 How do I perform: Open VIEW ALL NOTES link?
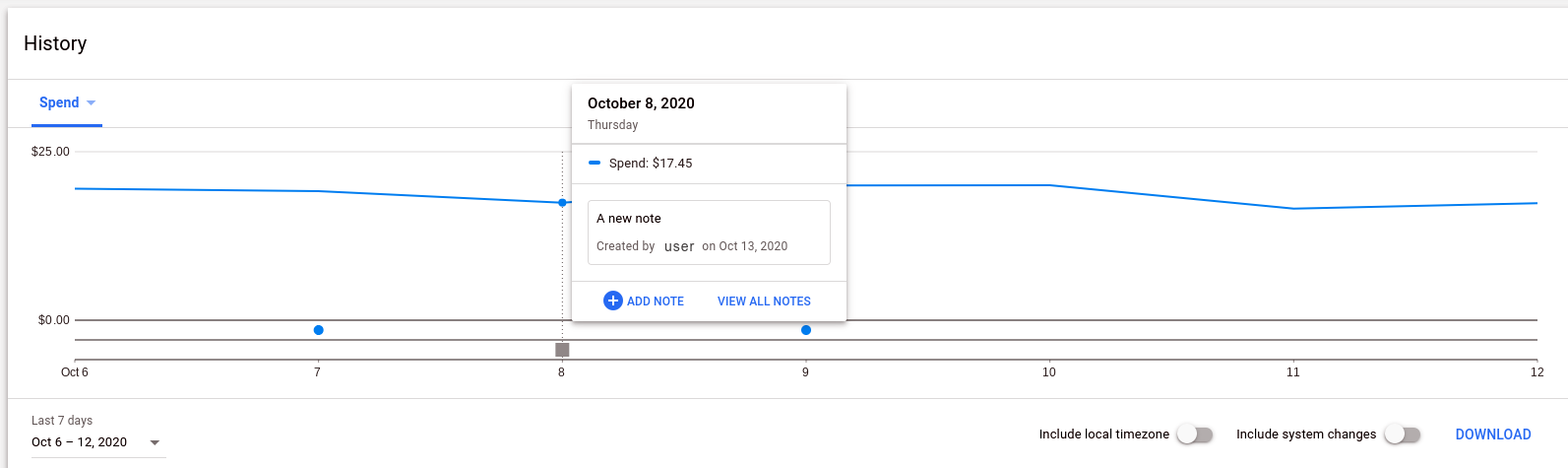coord(764,301)
